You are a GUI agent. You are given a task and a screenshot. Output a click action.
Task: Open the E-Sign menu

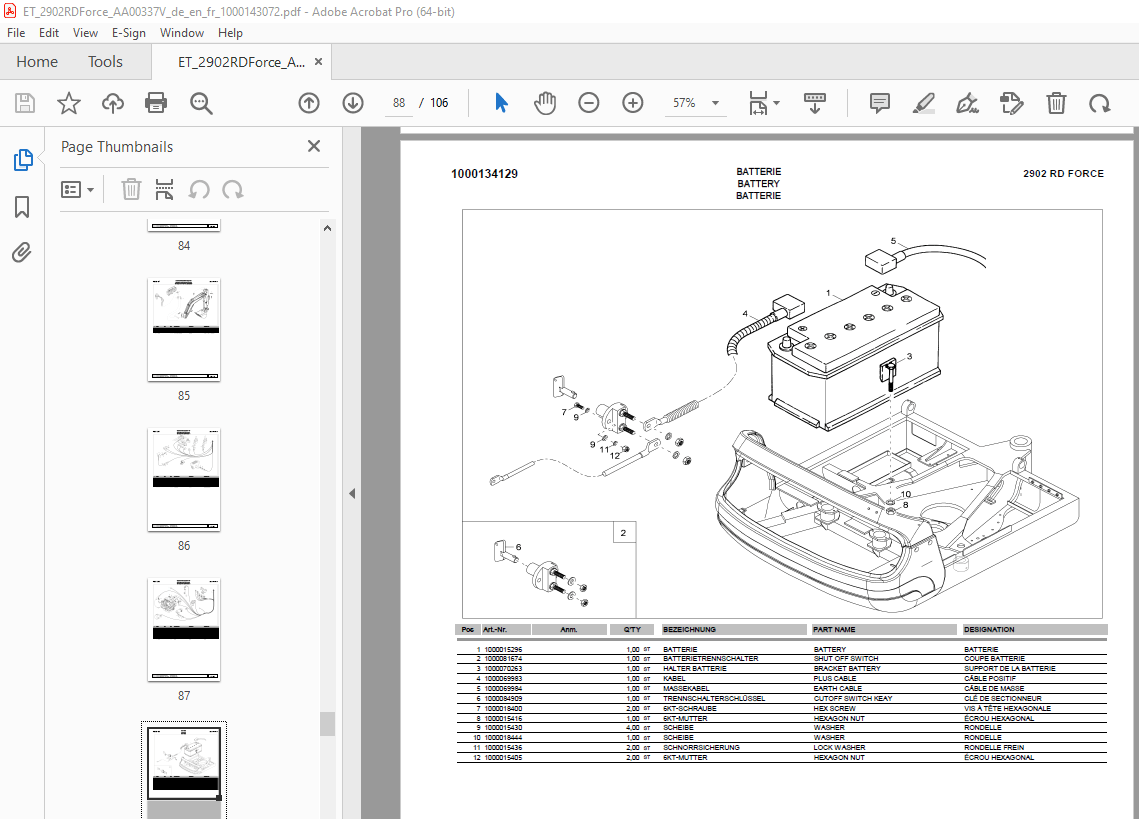coord(129,32)
